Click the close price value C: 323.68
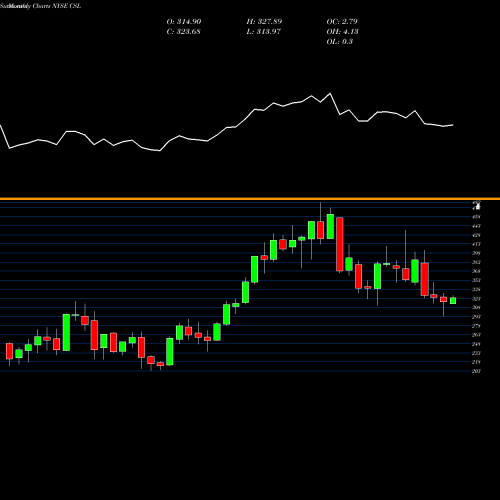Viewport: 500px width, 500px height. (183, 31)
